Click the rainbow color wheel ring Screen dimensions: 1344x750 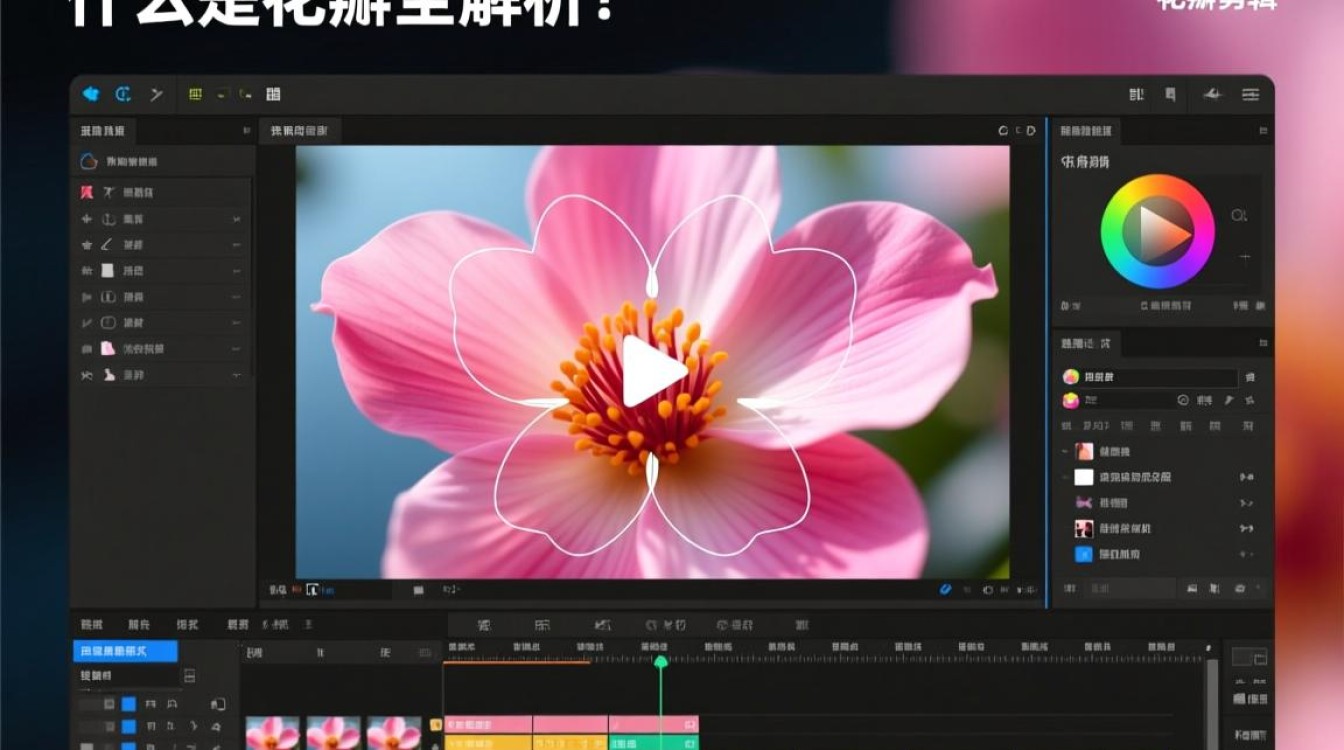point(1158,185)
